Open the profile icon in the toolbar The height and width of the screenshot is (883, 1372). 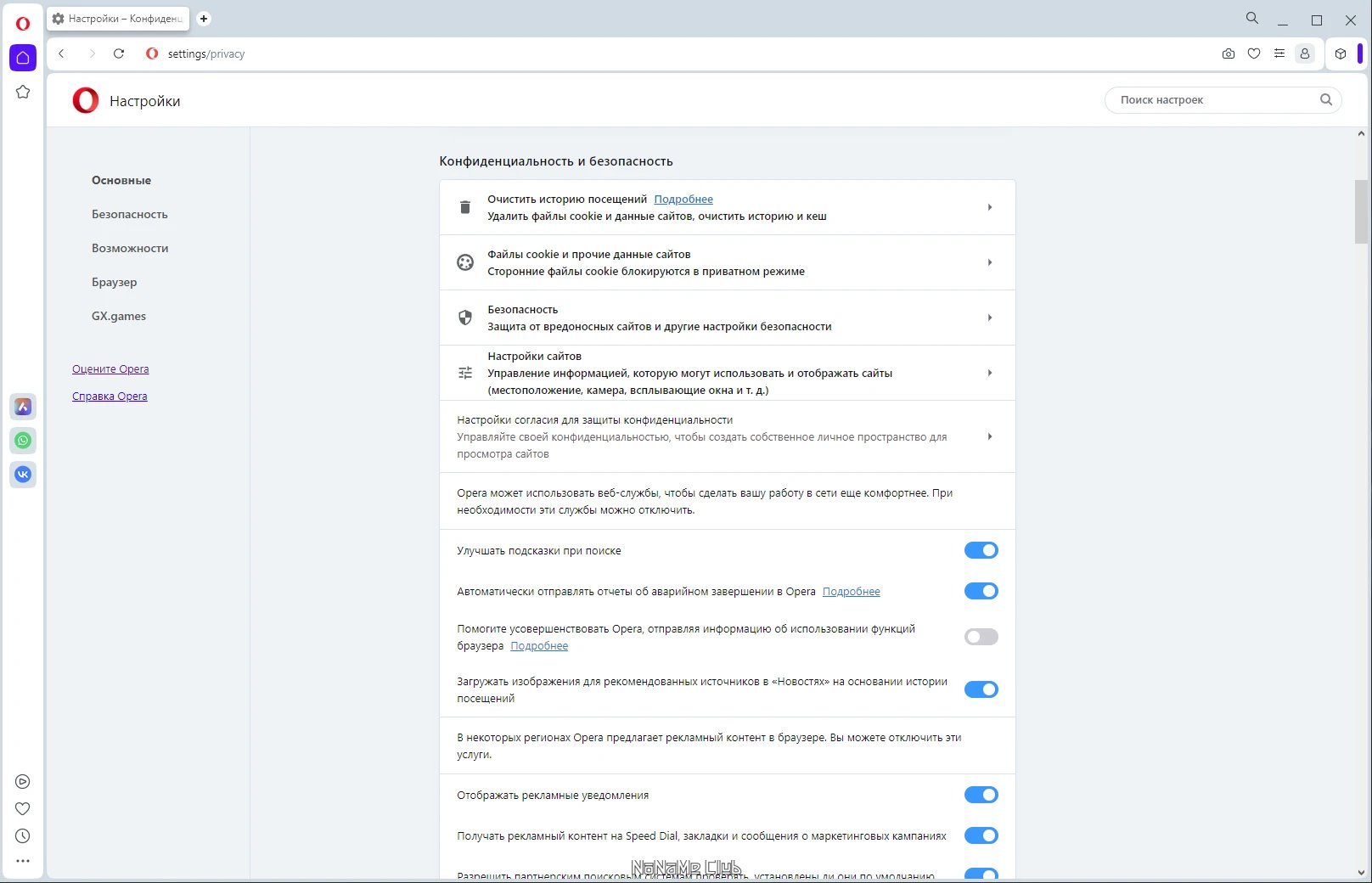tap(1305, 53)
